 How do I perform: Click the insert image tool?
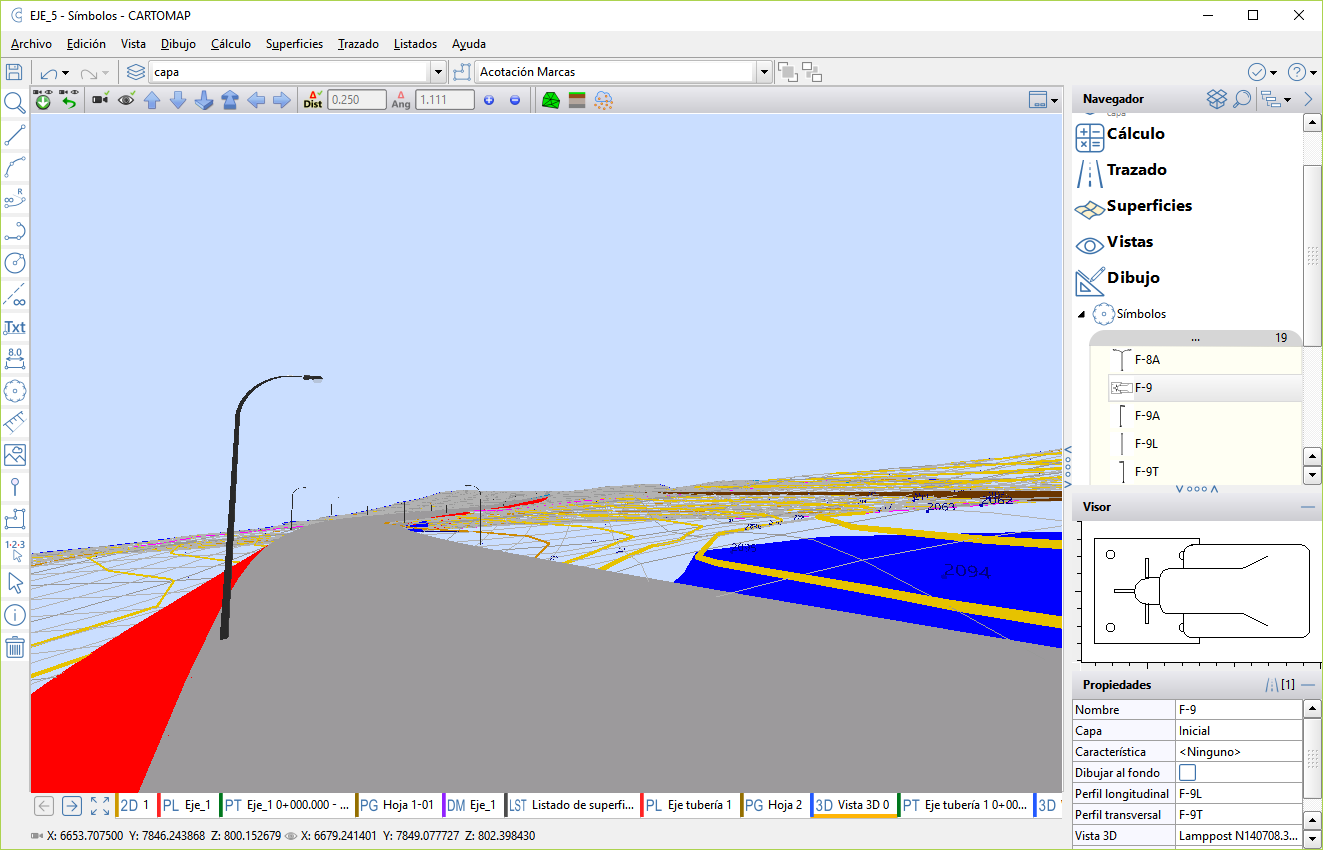pyautogui.click(x=14, y=455)
